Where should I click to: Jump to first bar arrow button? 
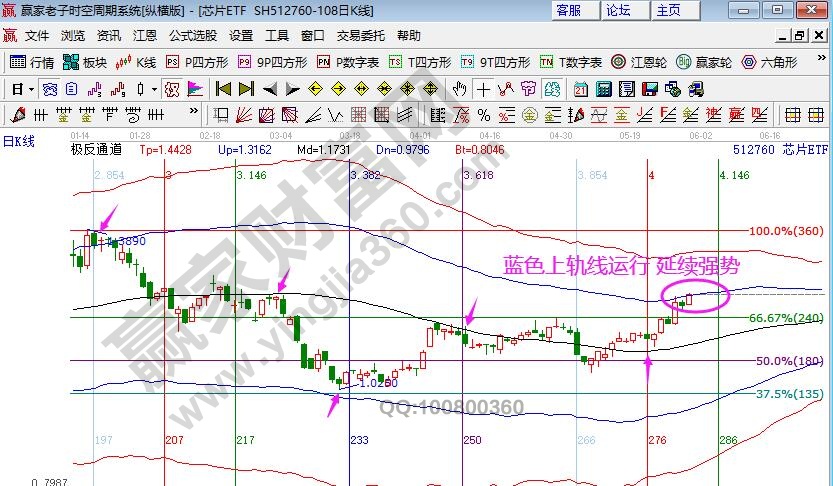(223, 89)
